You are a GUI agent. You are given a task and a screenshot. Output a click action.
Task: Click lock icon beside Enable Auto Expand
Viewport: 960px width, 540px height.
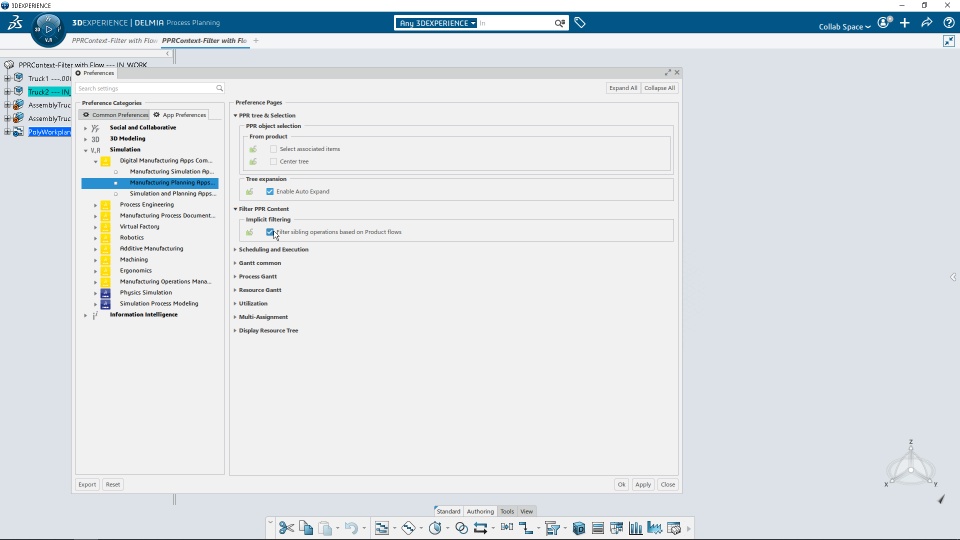tap(249, 192)
